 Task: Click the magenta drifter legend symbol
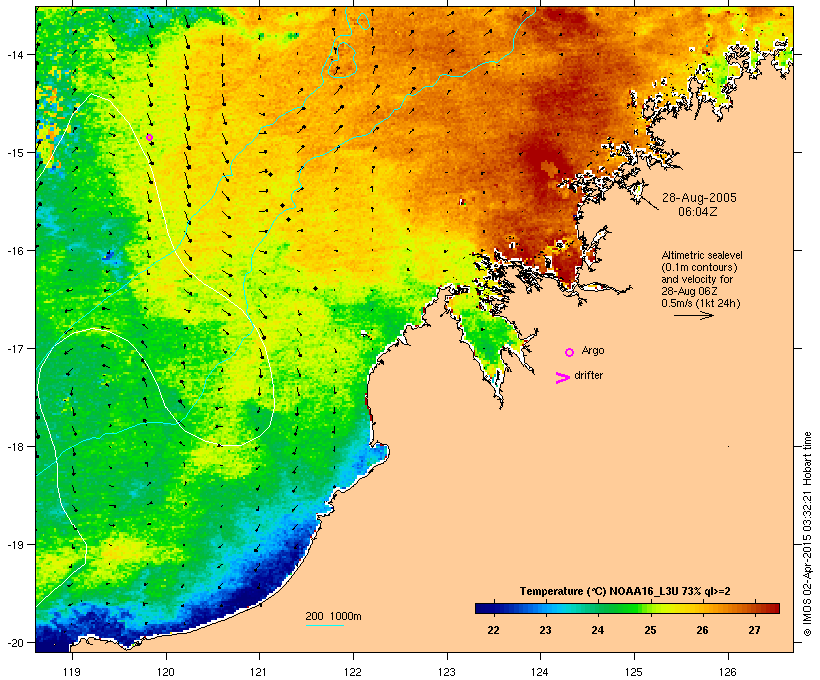pos(562,378)
